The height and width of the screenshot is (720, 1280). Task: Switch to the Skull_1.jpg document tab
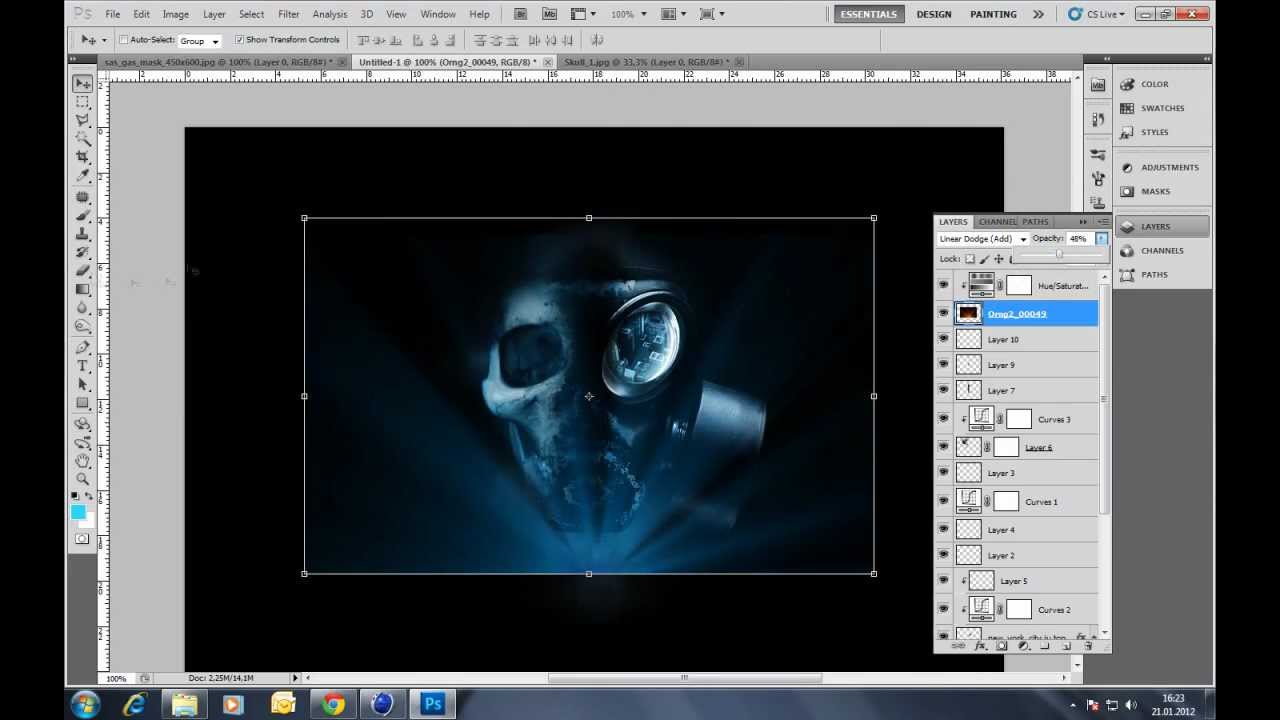pos(656,62)
